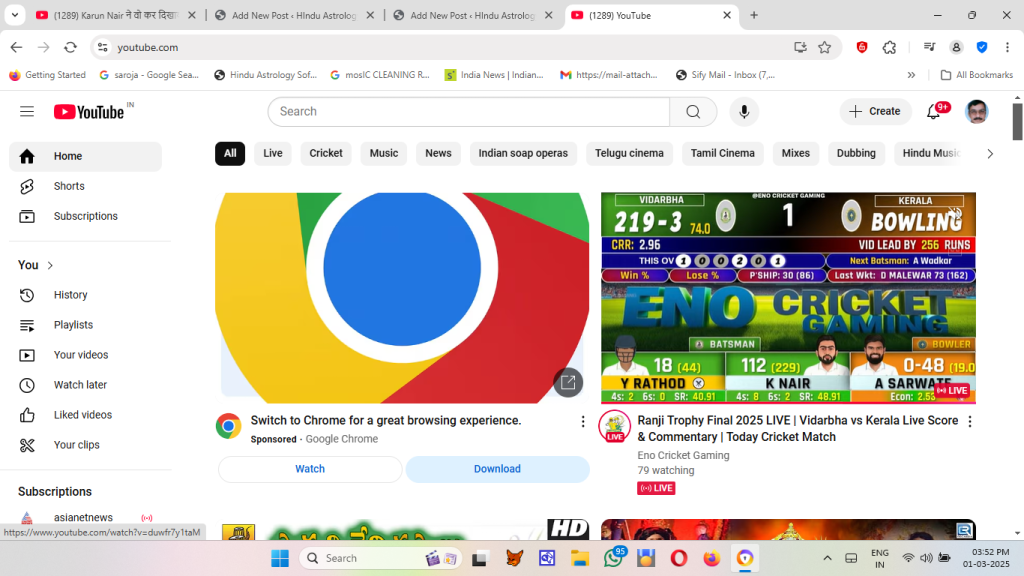Open Eno Cricket Gaming channel name link

pyautogui.click(x=683, y=455)
